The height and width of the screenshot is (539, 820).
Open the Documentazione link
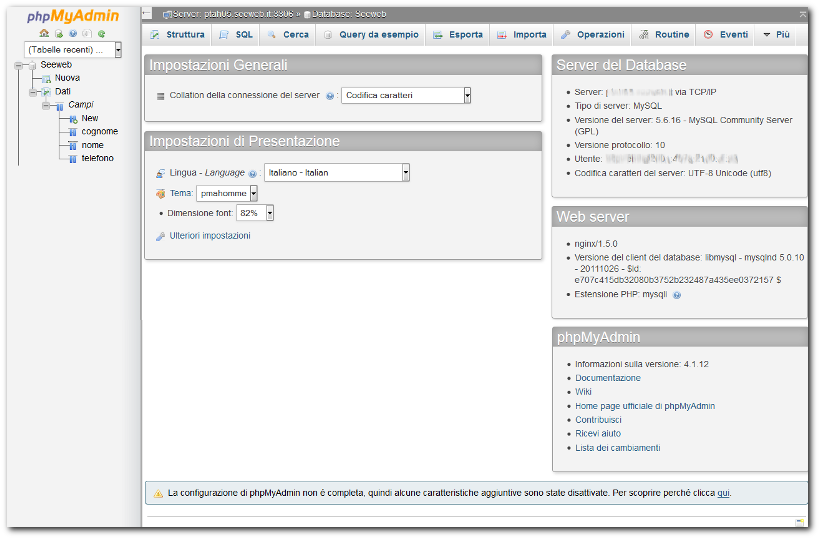(x=608, y=379)
